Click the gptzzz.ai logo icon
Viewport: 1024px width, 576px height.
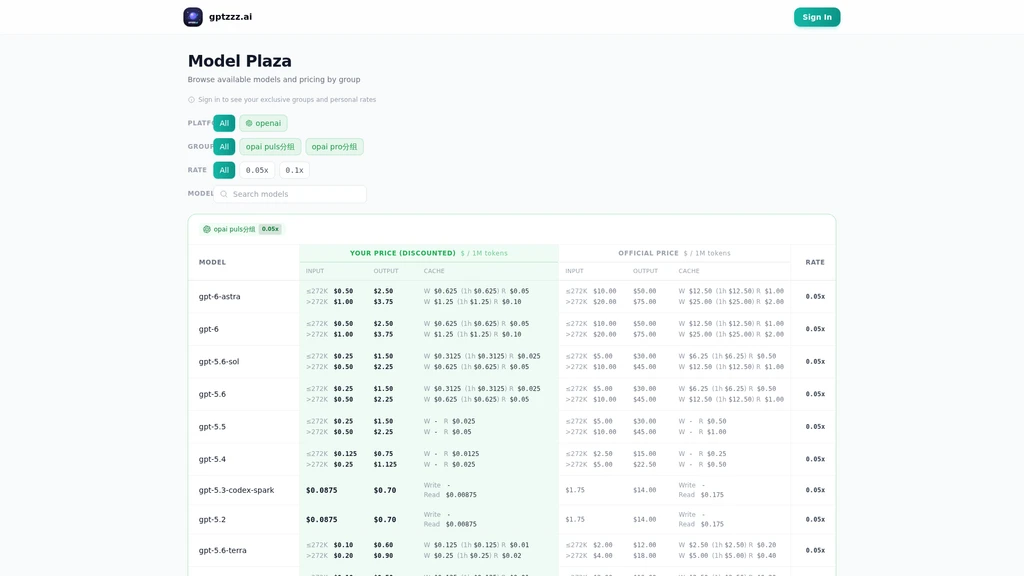click(193, 17)
